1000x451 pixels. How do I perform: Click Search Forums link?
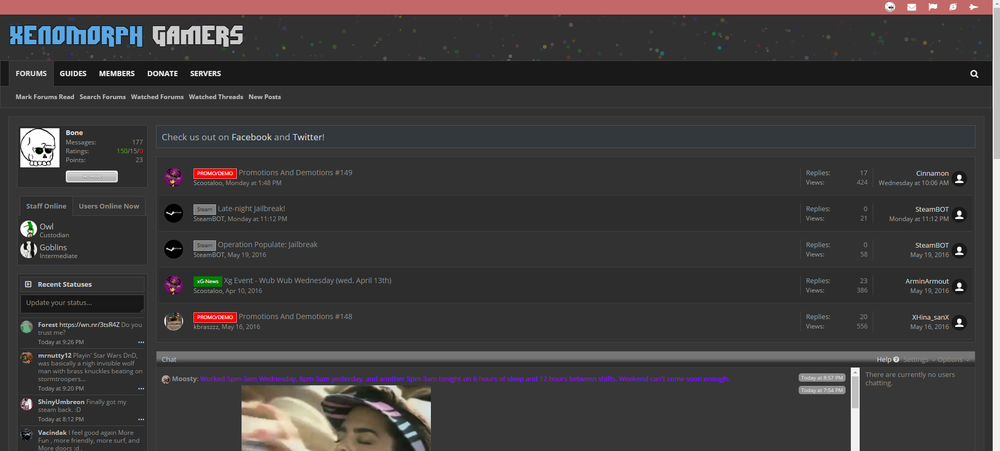click(103, 97)
